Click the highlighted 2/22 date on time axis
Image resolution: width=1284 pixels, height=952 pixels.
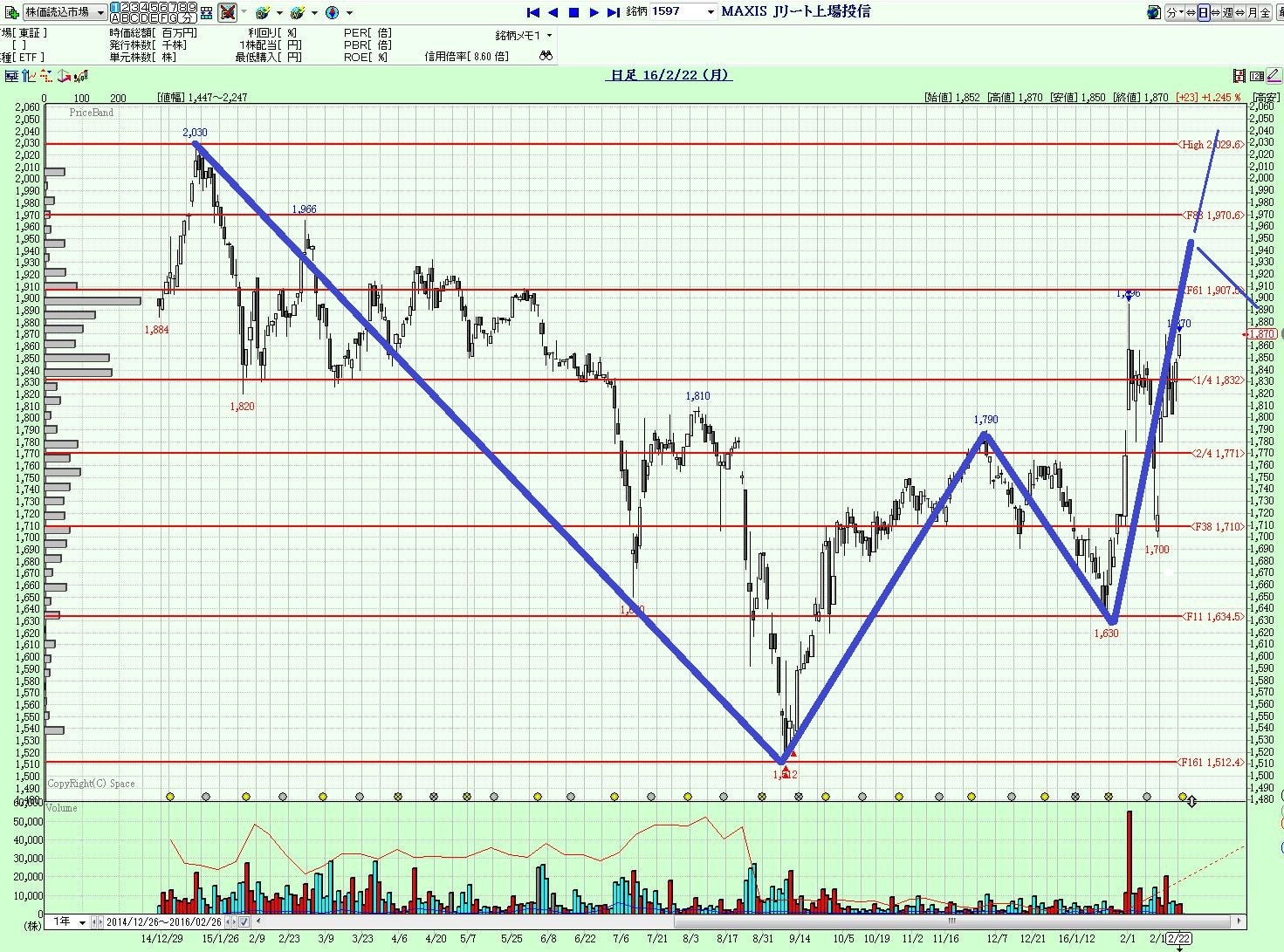(1178, 938)
